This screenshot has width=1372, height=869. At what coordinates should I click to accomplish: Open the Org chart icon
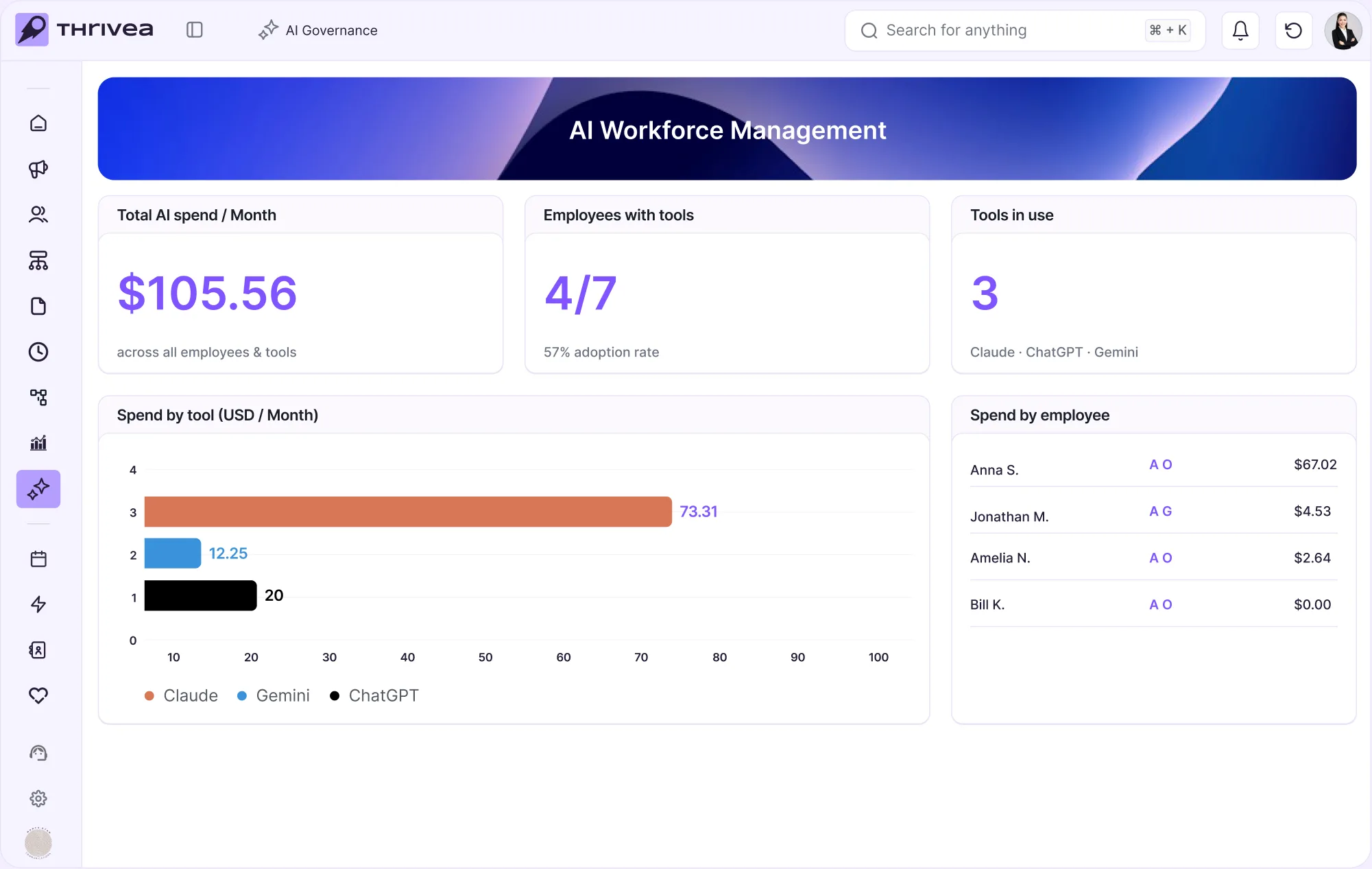(x=38, y=261)
